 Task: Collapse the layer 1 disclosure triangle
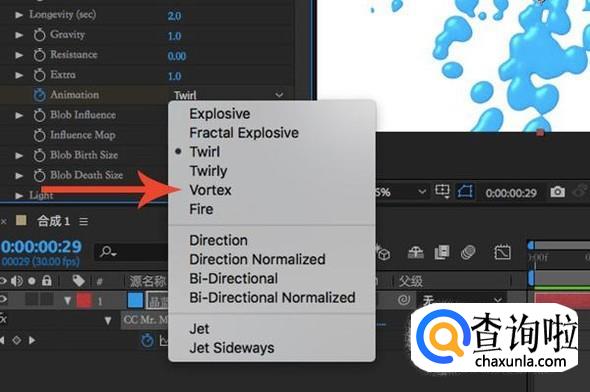[x=67, y=301]
